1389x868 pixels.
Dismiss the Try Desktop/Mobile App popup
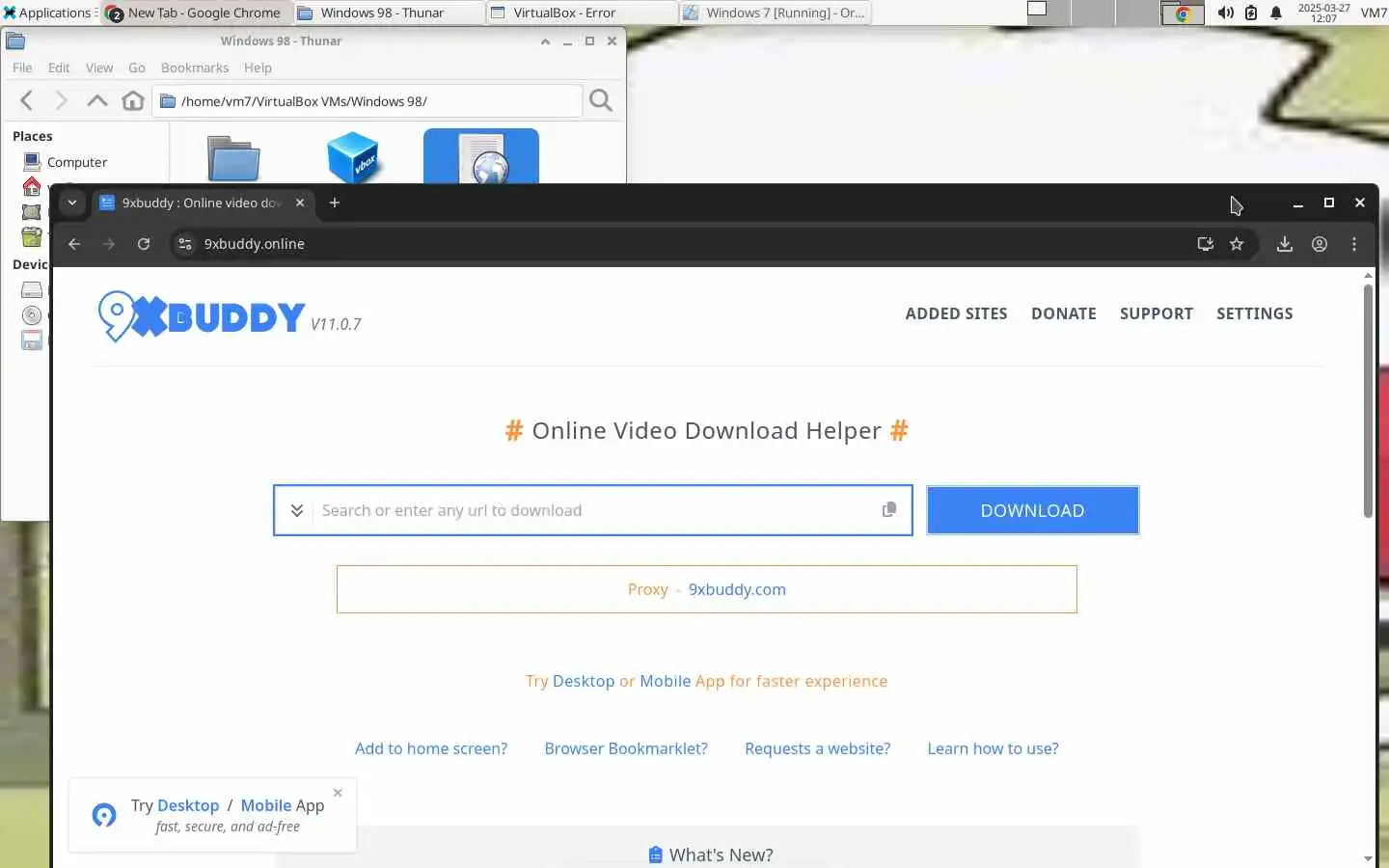(338, 793)
